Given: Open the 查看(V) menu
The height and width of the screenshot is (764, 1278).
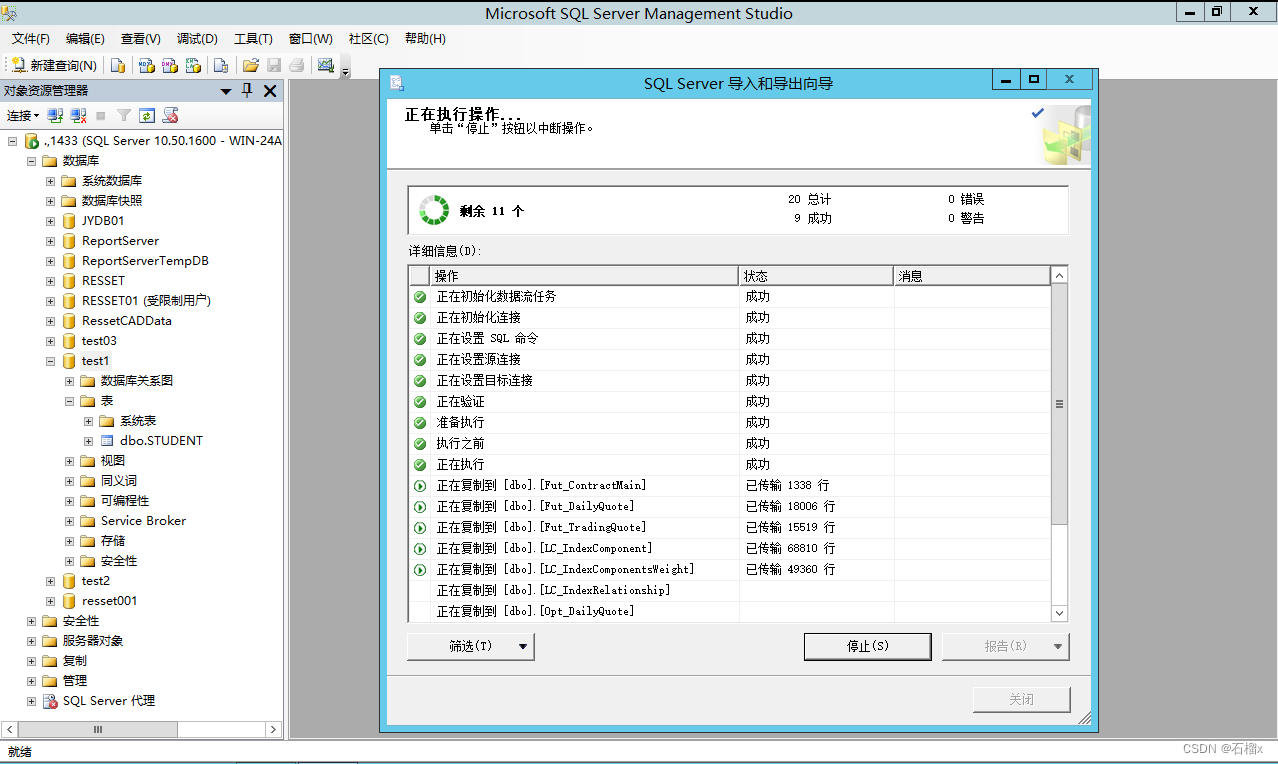Looking at the screenshot, I should (140, 39).
